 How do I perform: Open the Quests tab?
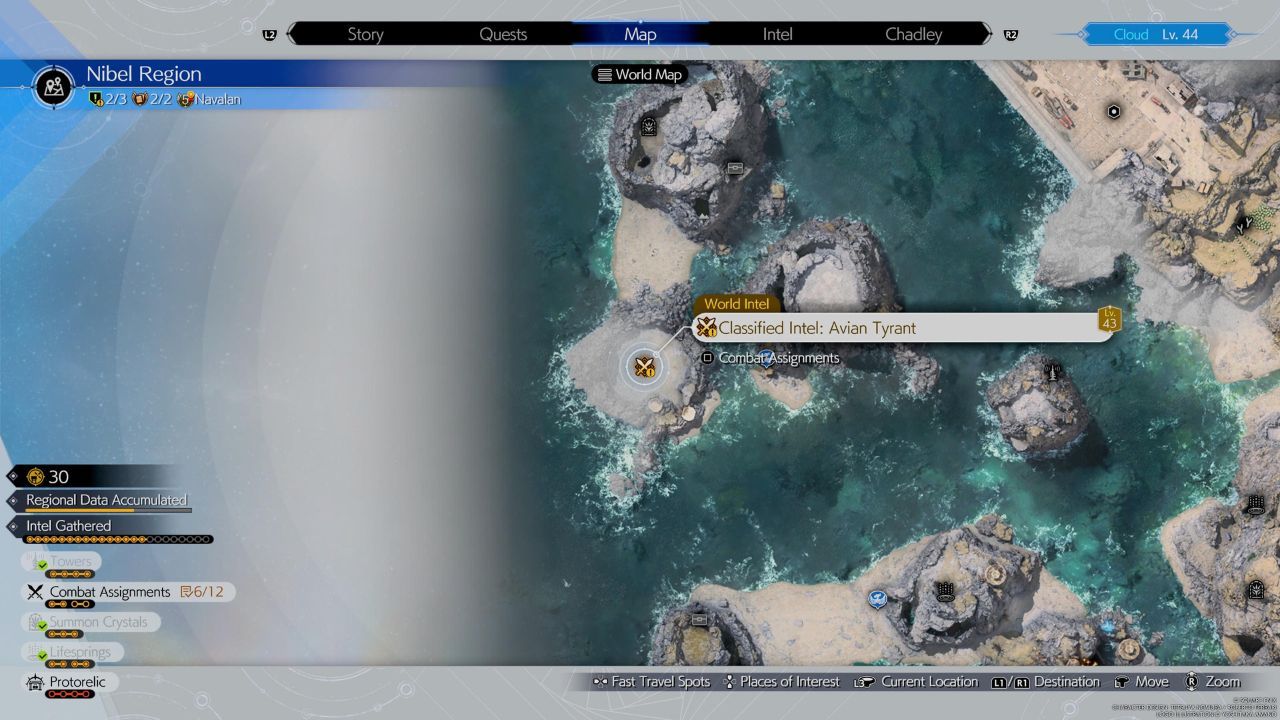[x=503, y=34]
